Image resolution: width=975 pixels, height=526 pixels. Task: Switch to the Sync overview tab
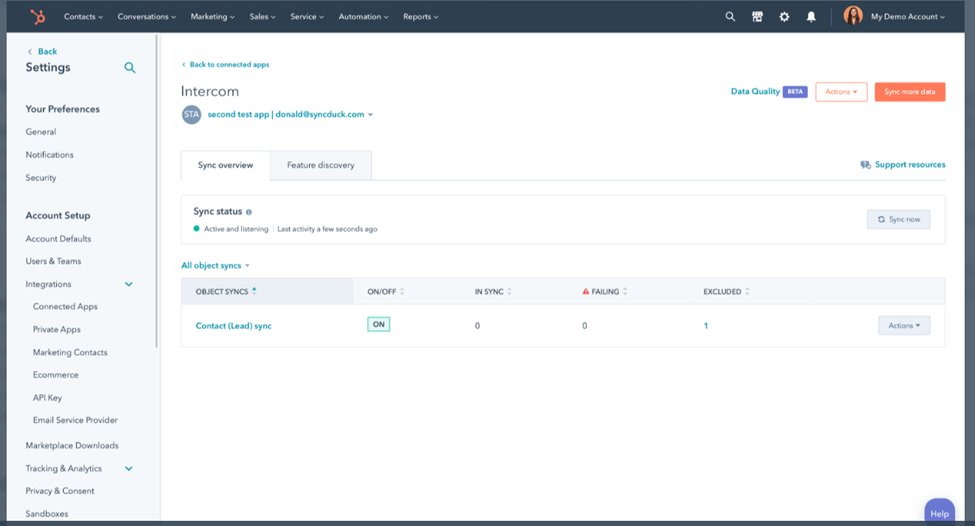pos(226,165)
